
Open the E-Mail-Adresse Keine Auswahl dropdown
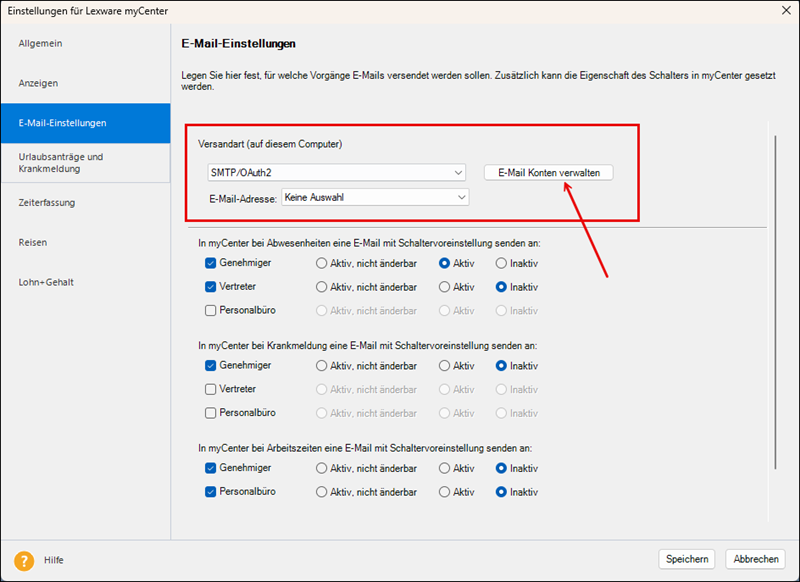tap(375, 197)
